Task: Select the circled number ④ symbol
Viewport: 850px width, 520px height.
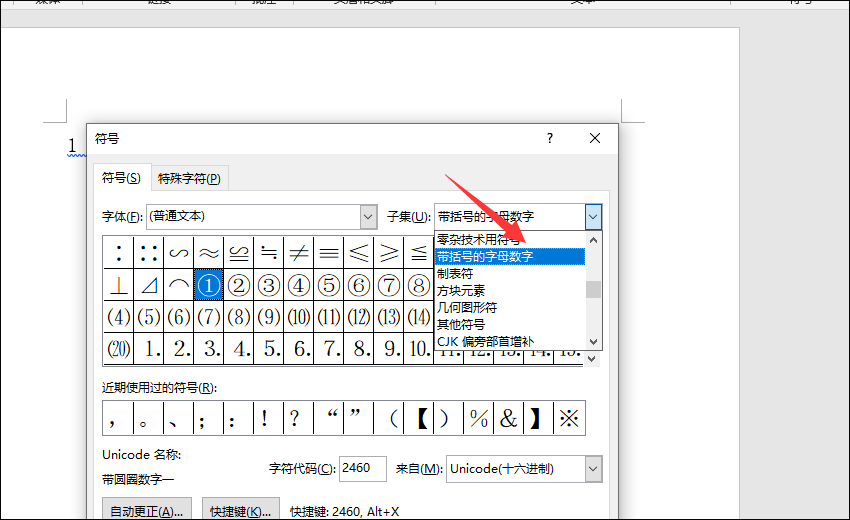Action: tap(299, 285)
